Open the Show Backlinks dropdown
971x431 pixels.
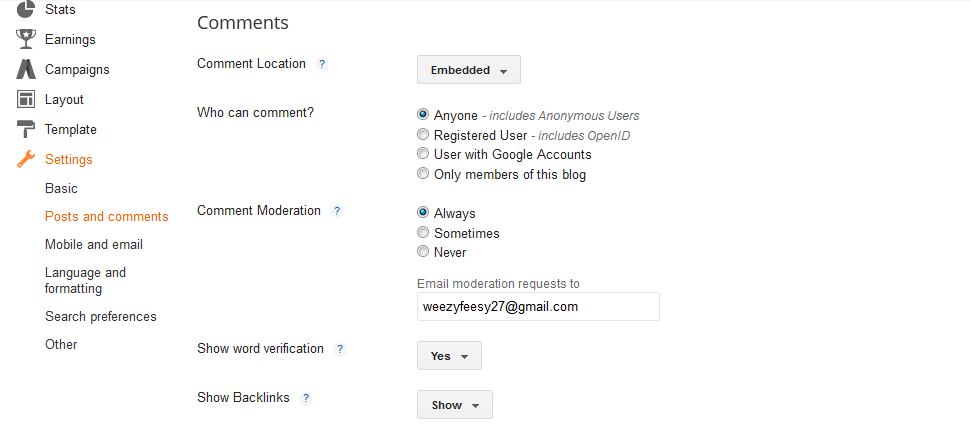pos(454,405)
